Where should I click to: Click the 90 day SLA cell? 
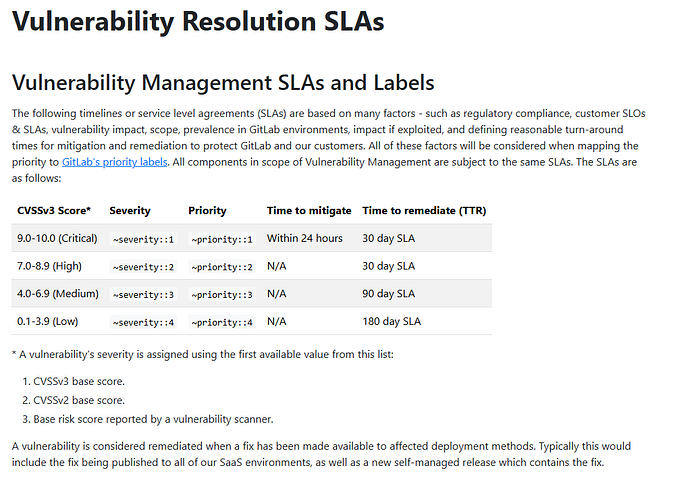[388, 294]
